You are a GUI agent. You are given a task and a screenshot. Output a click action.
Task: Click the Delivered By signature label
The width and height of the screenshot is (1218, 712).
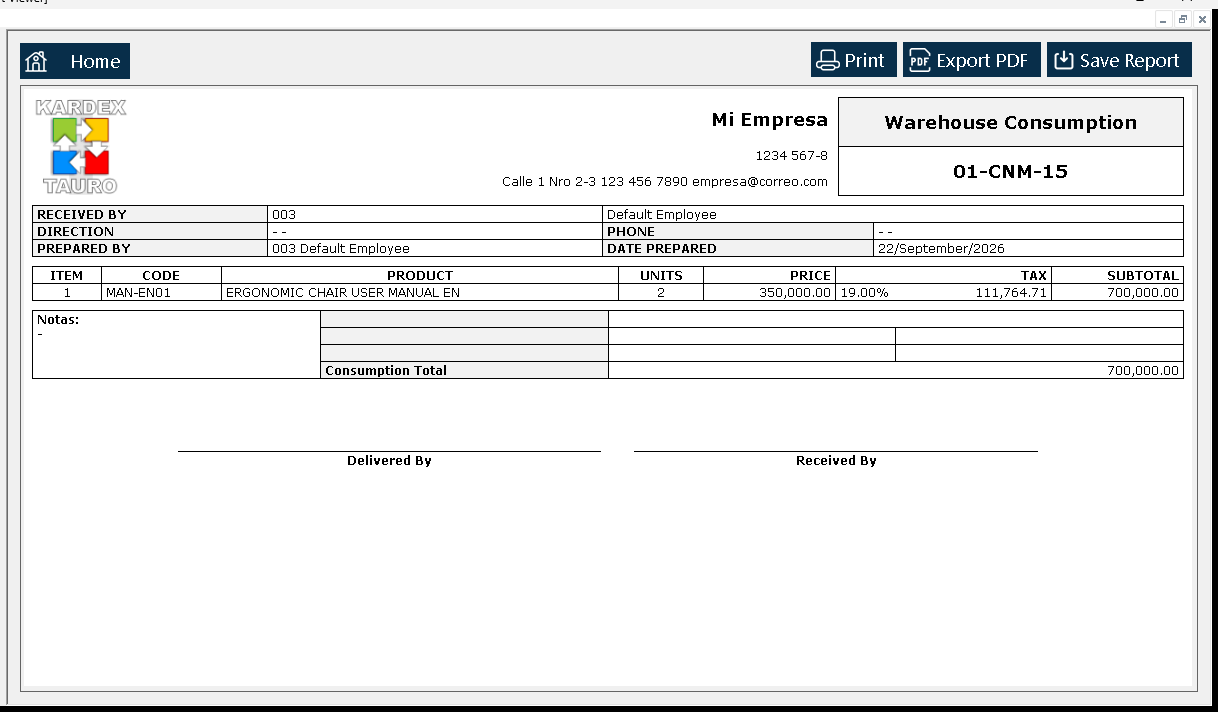pyautogui.click(x=389, y=460)
